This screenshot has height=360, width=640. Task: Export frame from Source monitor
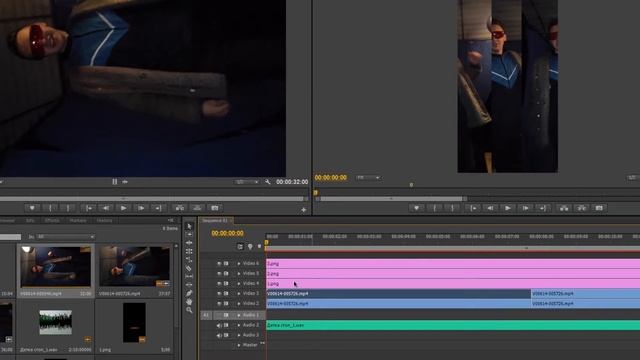[x=215, y=208]
